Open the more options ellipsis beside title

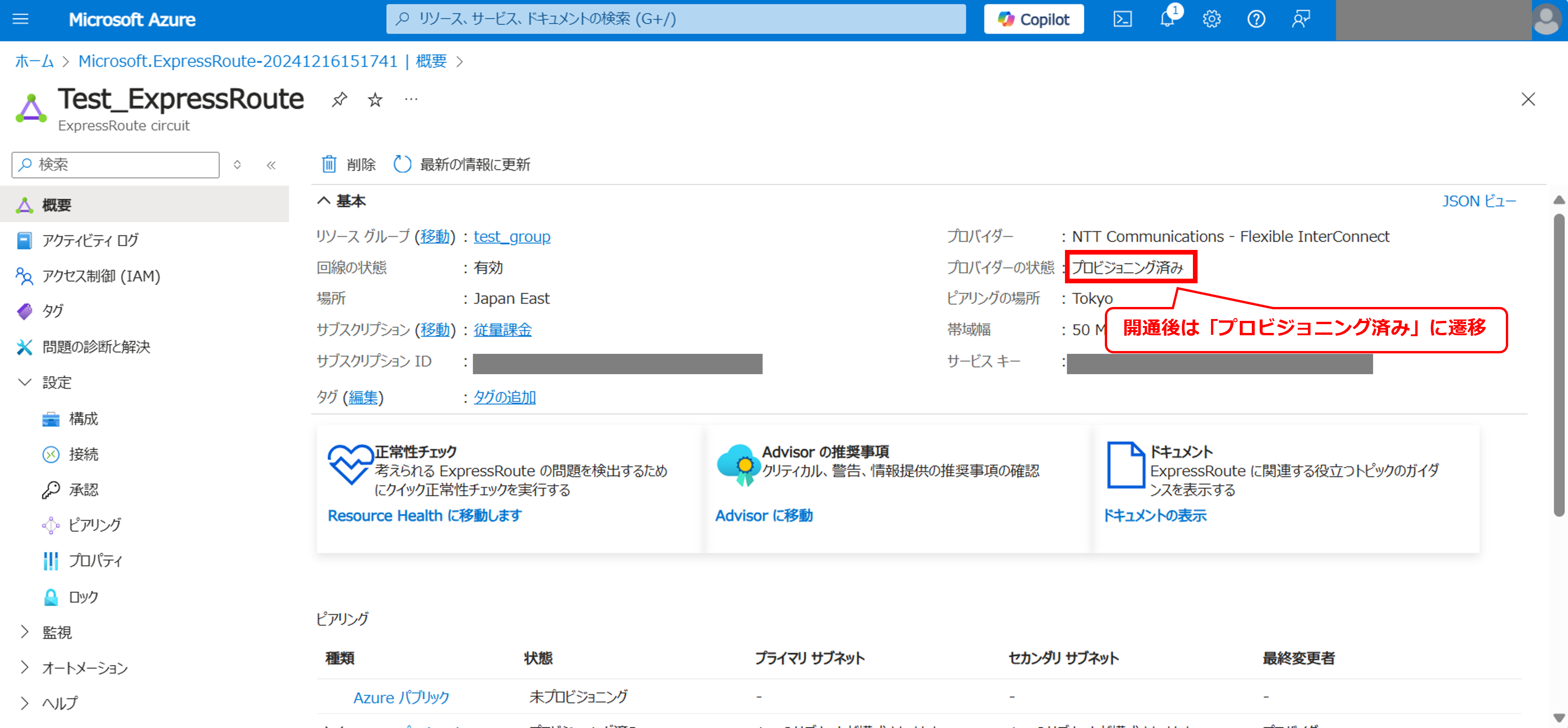[412, 99]
